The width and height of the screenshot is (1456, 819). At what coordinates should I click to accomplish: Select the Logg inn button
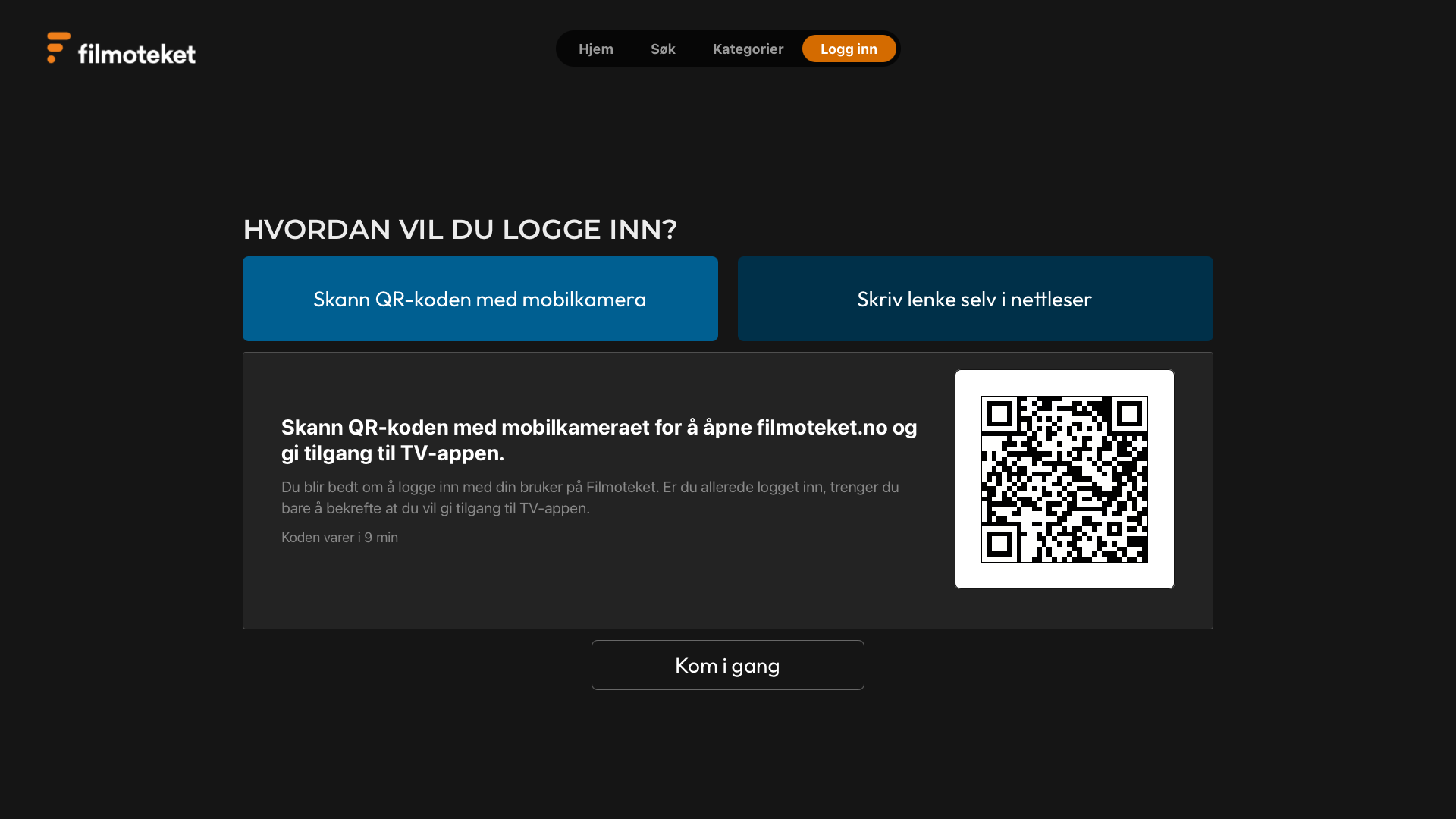coord(849,49)
